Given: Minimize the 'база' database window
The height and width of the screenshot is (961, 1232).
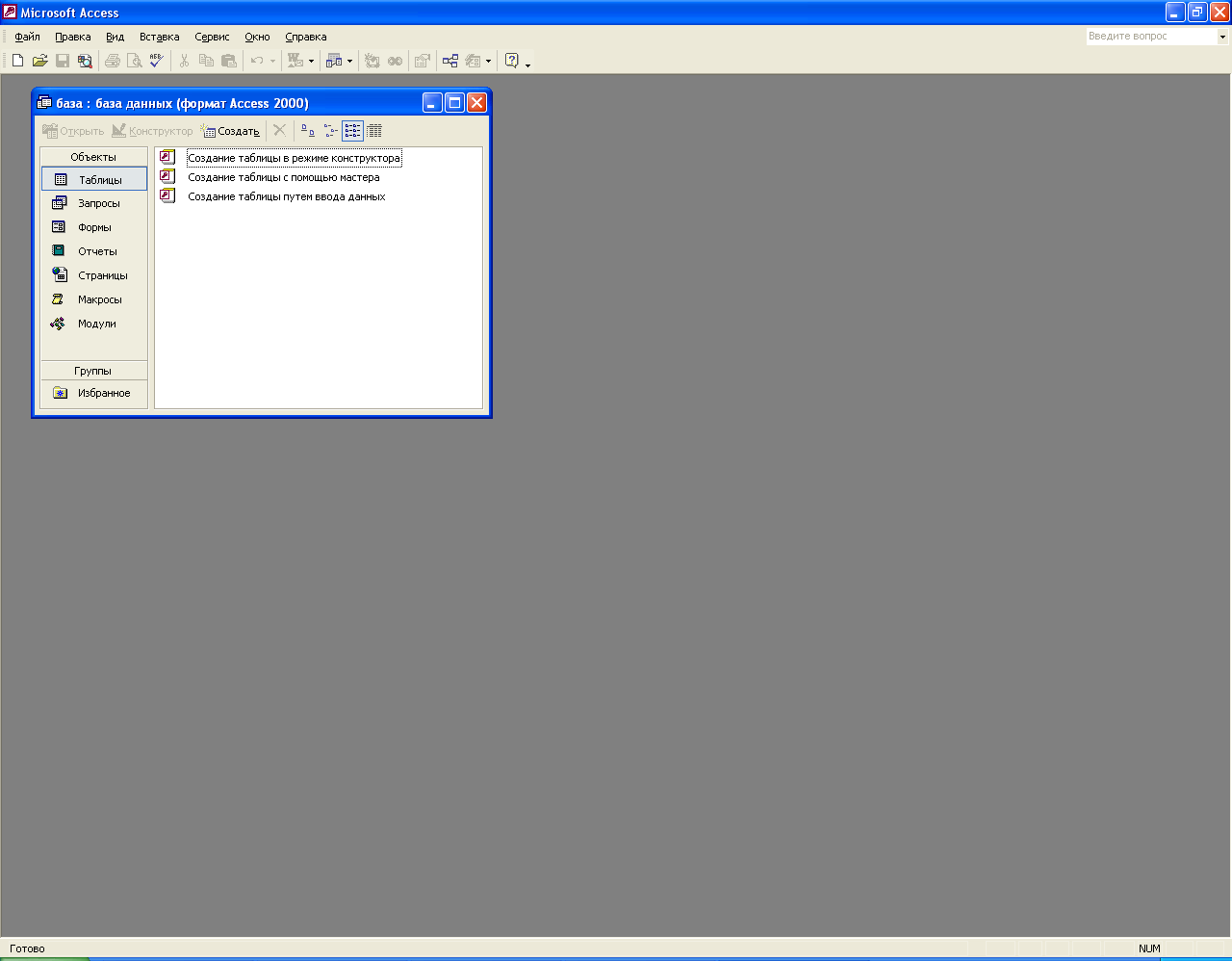Looking at the screenshot, I should [x=432, y=103].
